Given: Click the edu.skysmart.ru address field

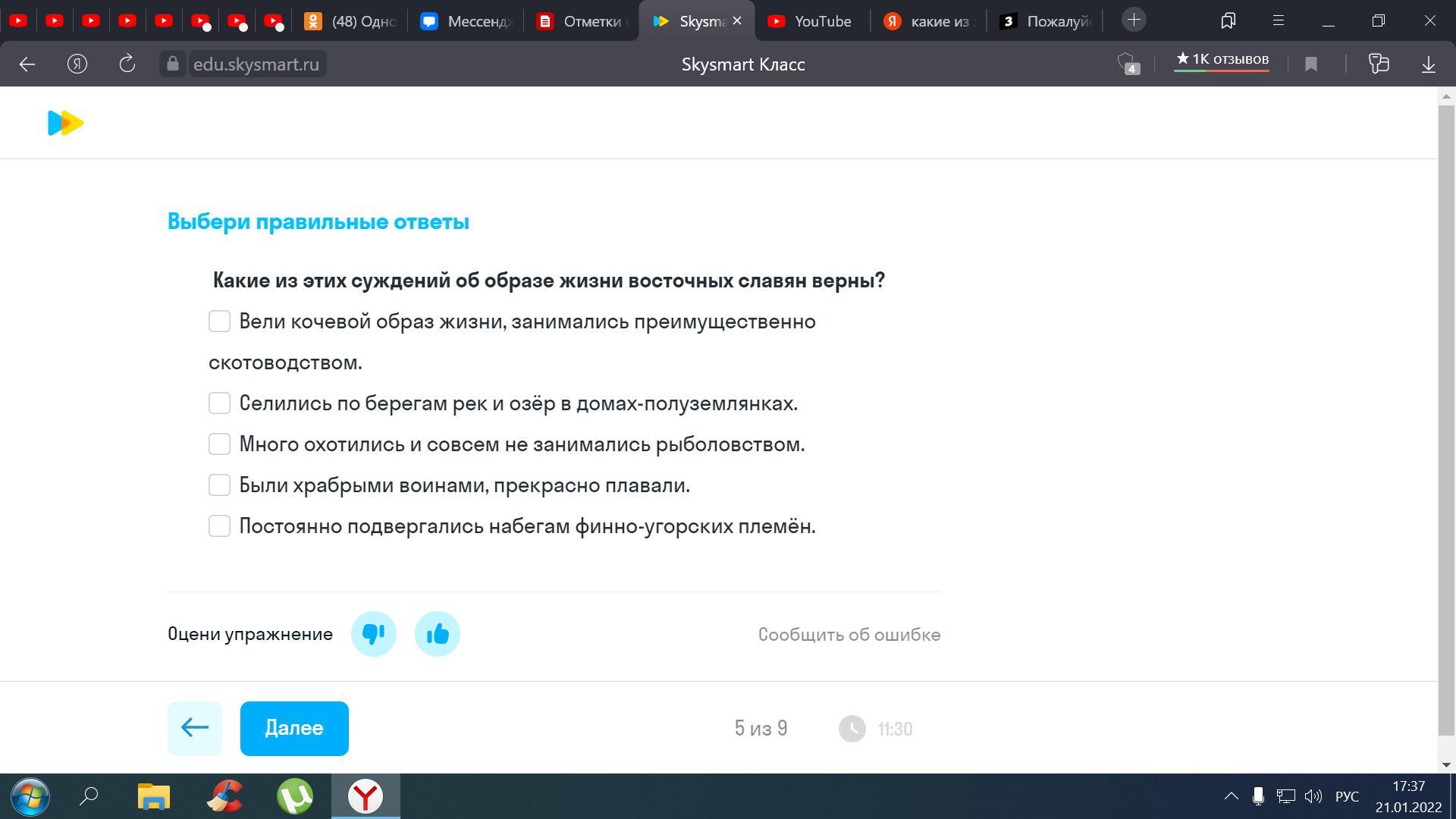Looking at the screenshot, I should click(x=256, y=64).
